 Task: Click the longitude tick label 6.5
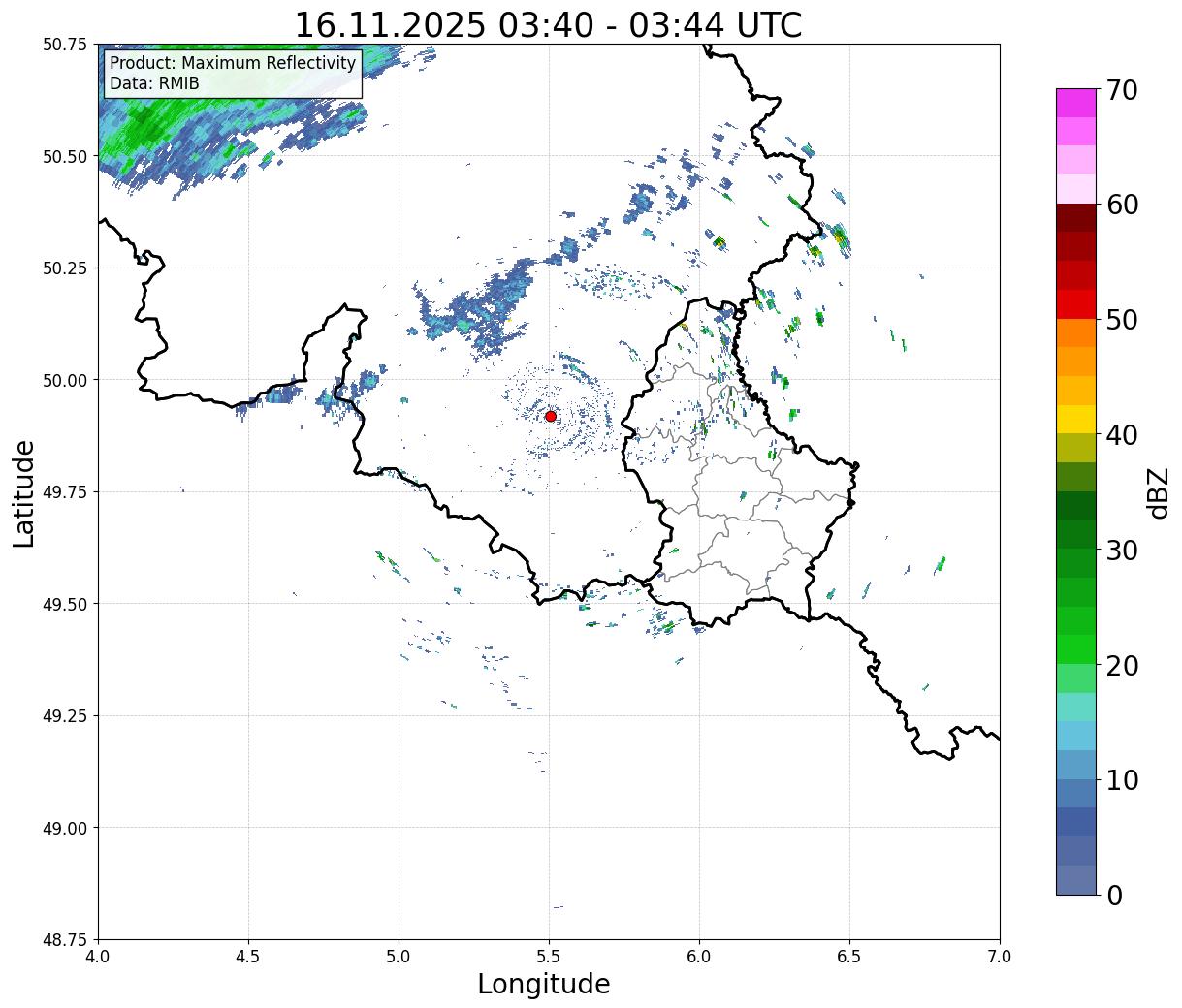(849, 956)
